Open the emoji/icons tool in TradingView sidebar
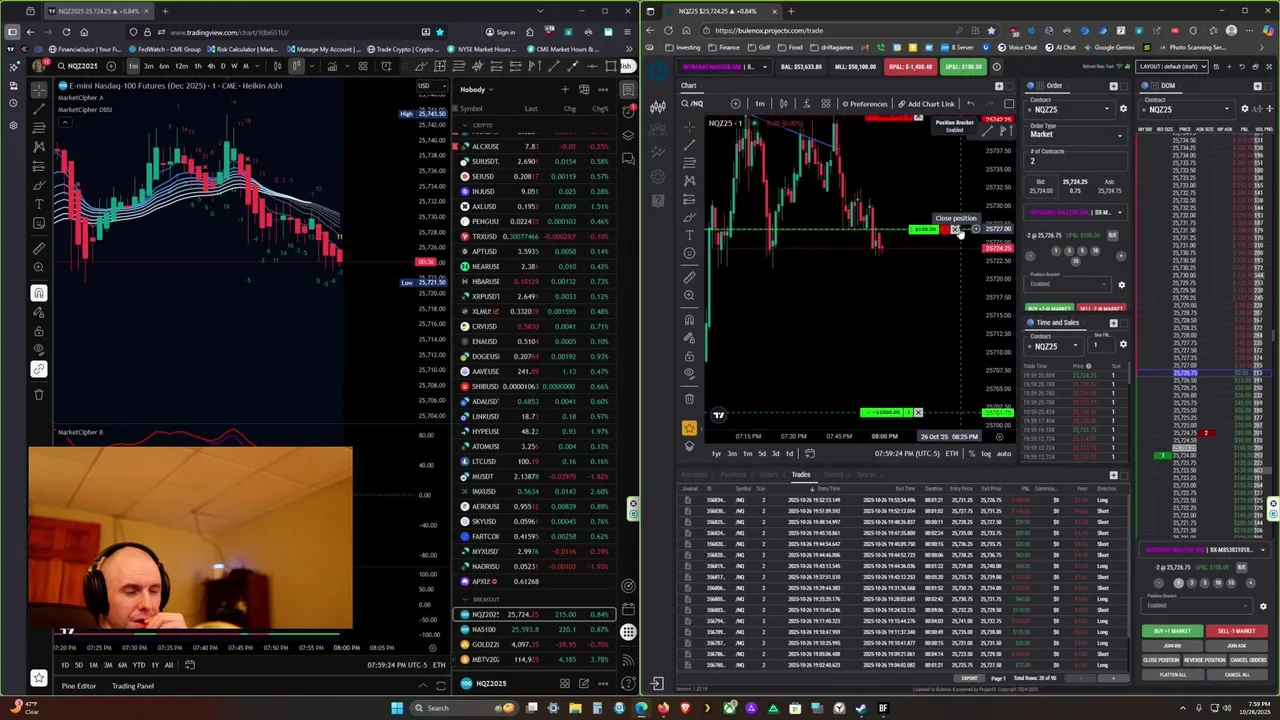Viewport: 1280px width, 720px height. click(x=38, y=223)
